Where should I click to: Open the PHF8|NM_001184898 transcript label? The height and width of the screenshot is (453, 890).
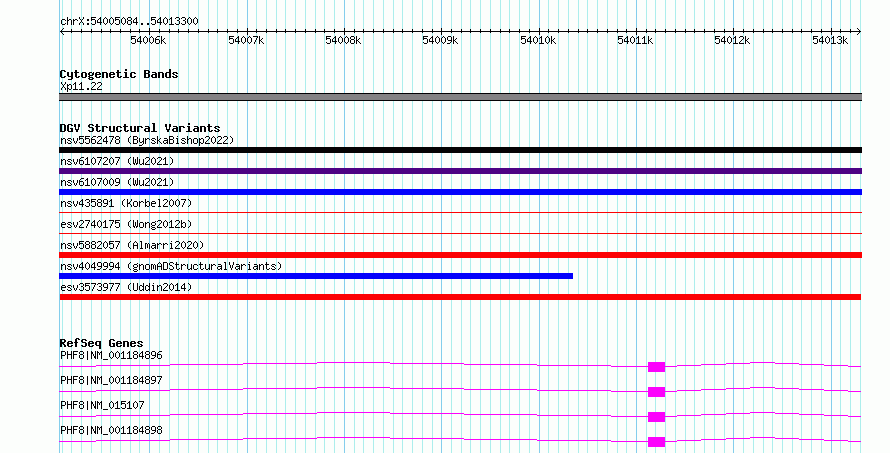111,431
